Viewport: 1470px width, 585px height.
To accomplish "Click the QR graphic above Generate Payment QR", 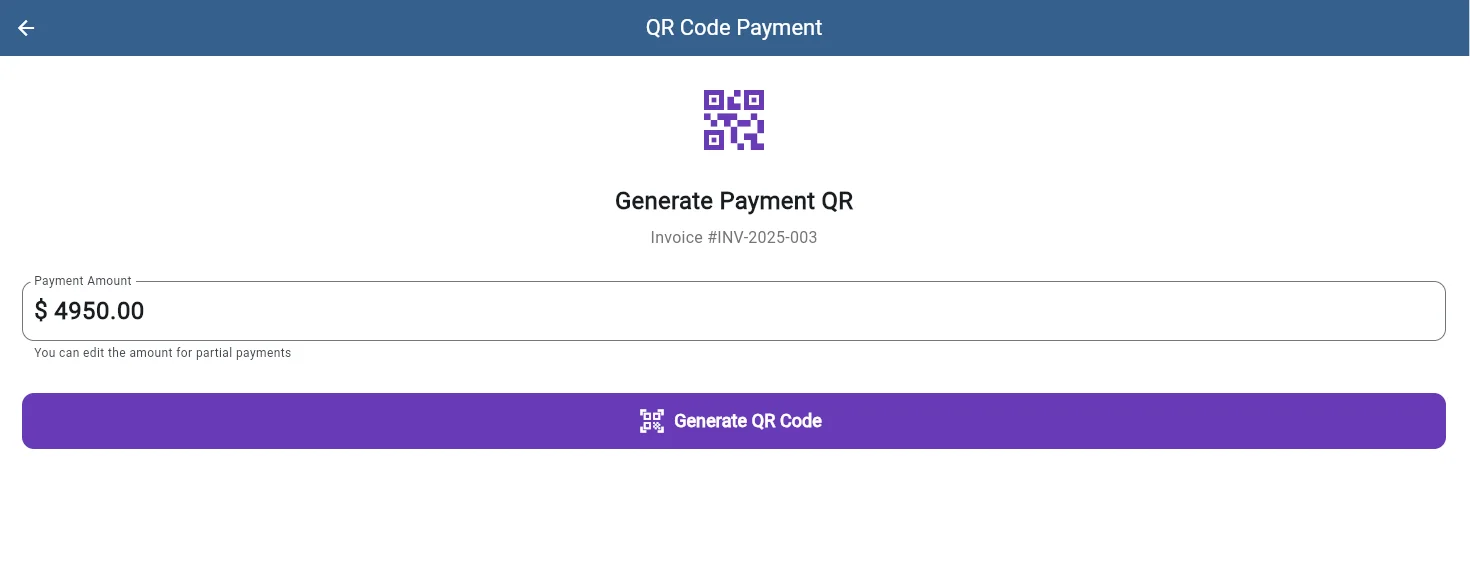I will pyautogui.click(x=734, y=119).
